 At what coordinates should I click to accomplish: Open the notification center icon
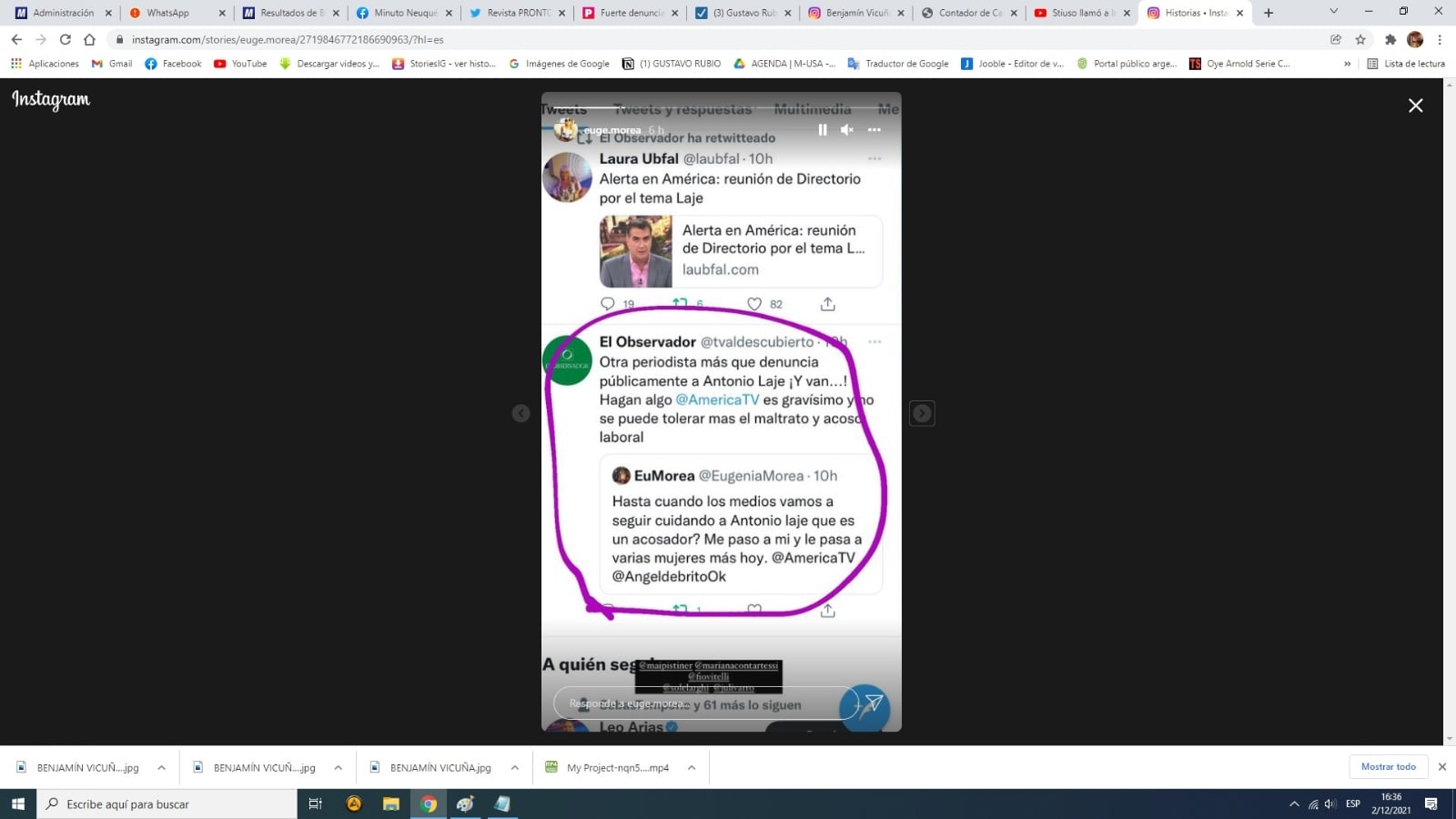[x=1431, y=804]
